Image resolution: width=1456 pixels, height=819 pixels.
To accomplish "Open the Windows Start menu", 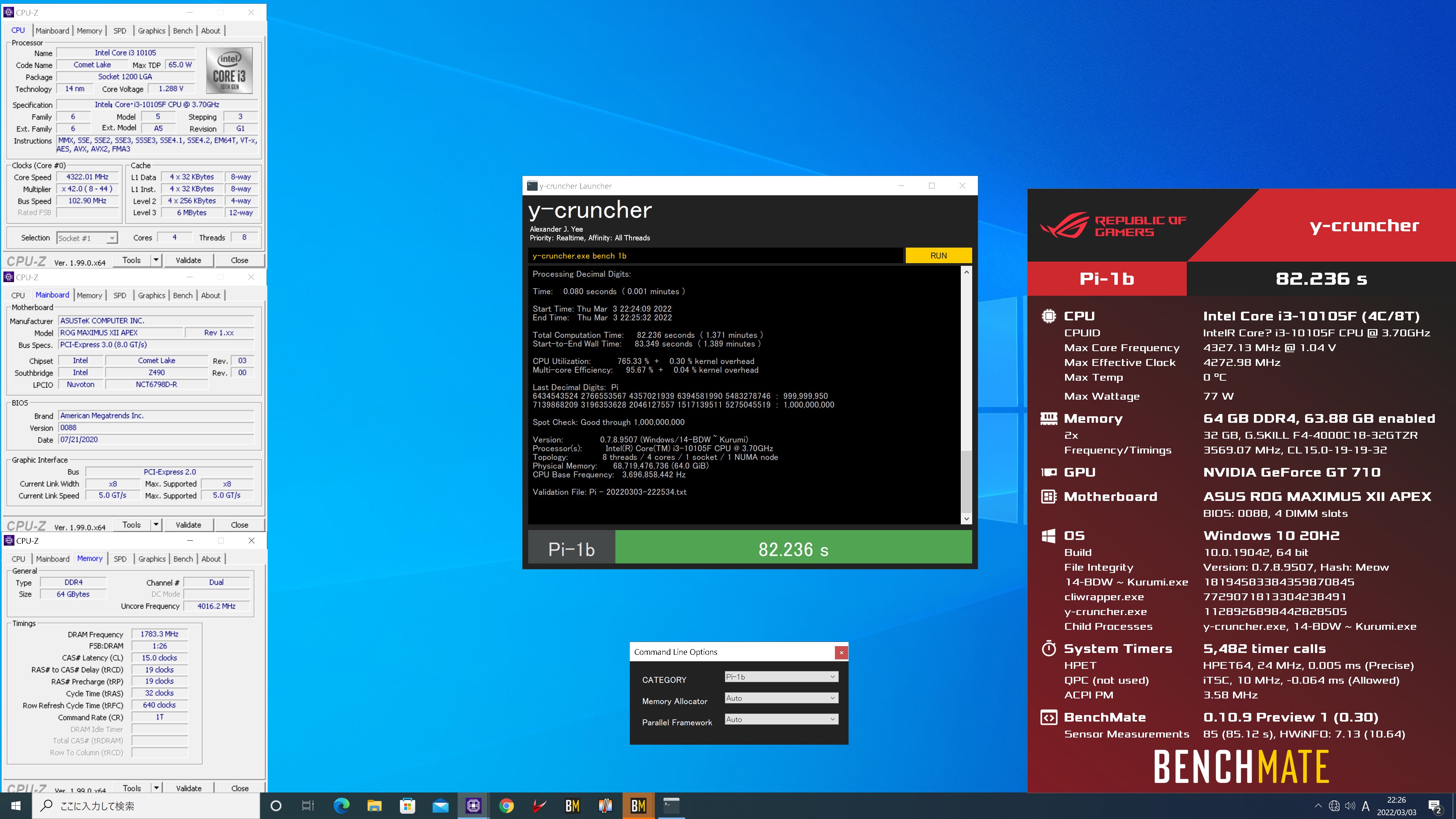I will pyautogui.click(x=16, y=805).
